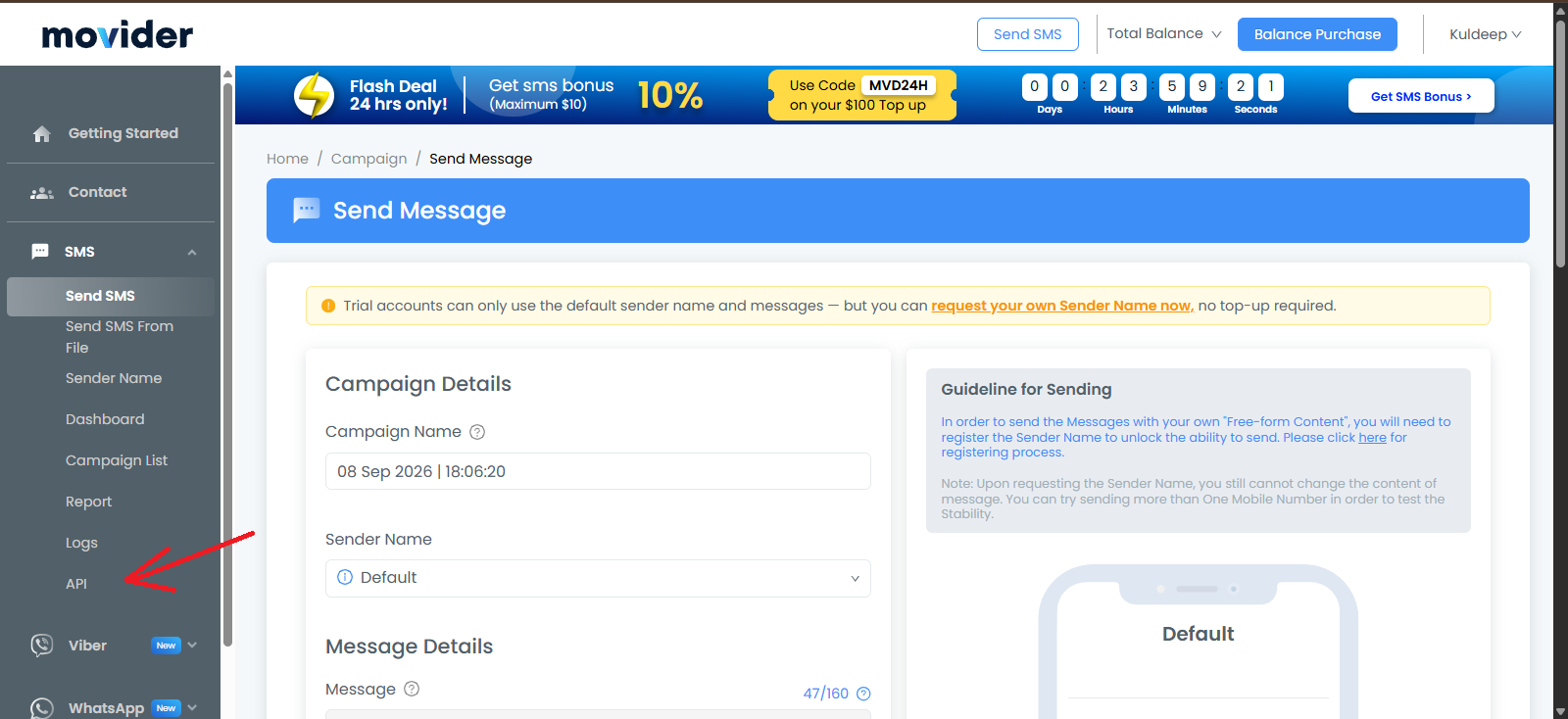Click the SMS chat bubble icon

click(40, 252)
